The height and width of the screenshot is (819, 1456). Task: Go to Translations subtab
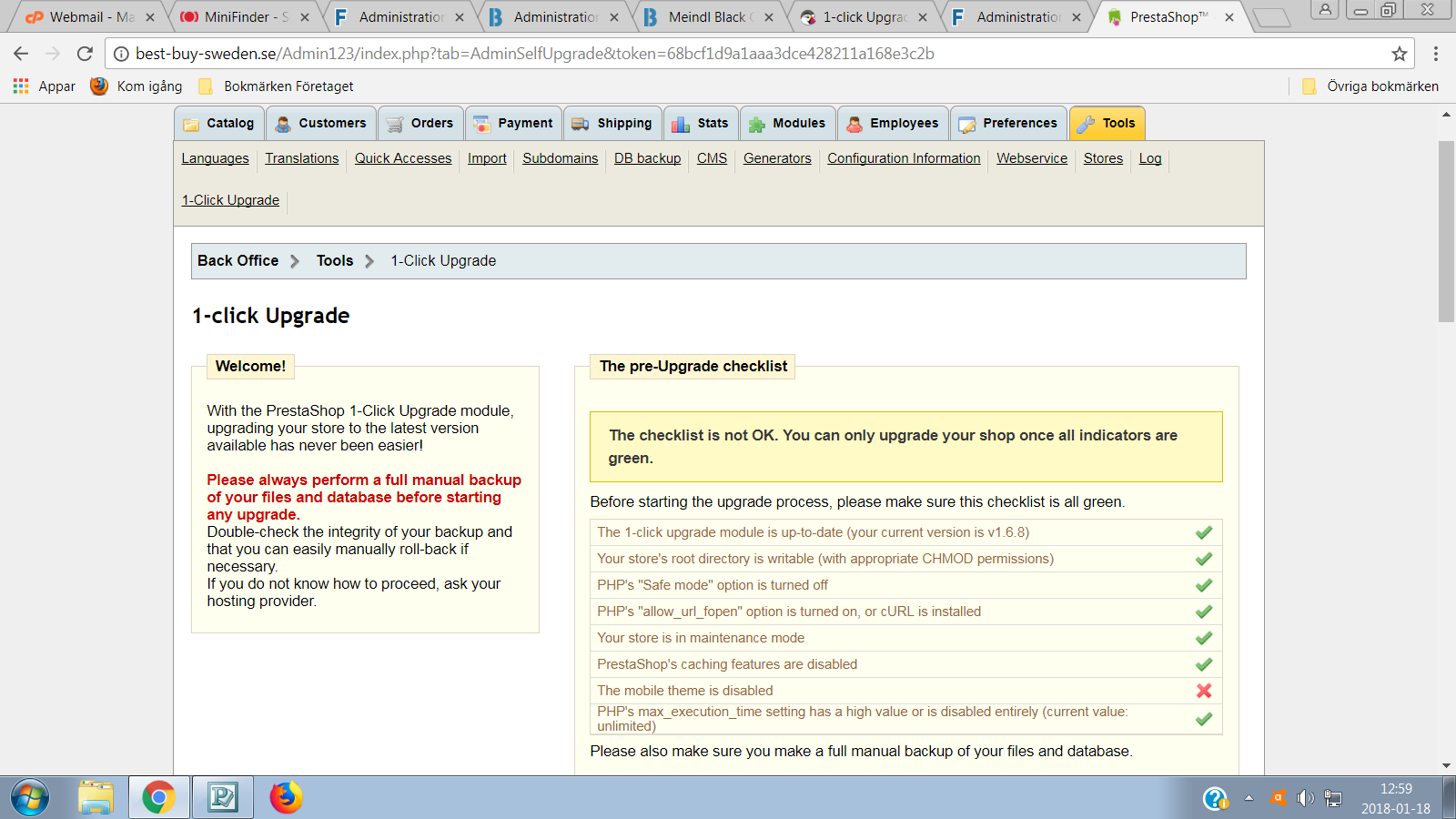[x=302, y=158]
